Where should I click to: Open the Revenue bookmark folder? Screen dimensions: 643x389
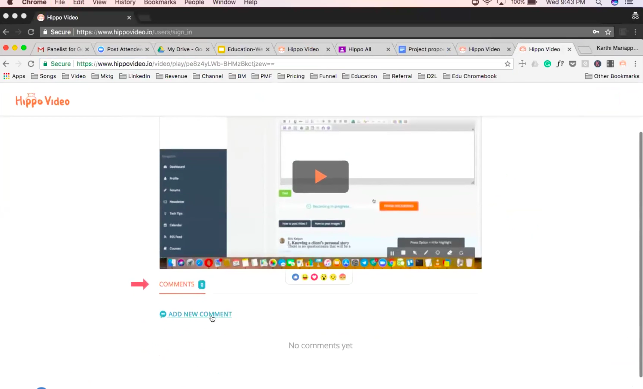171,76
